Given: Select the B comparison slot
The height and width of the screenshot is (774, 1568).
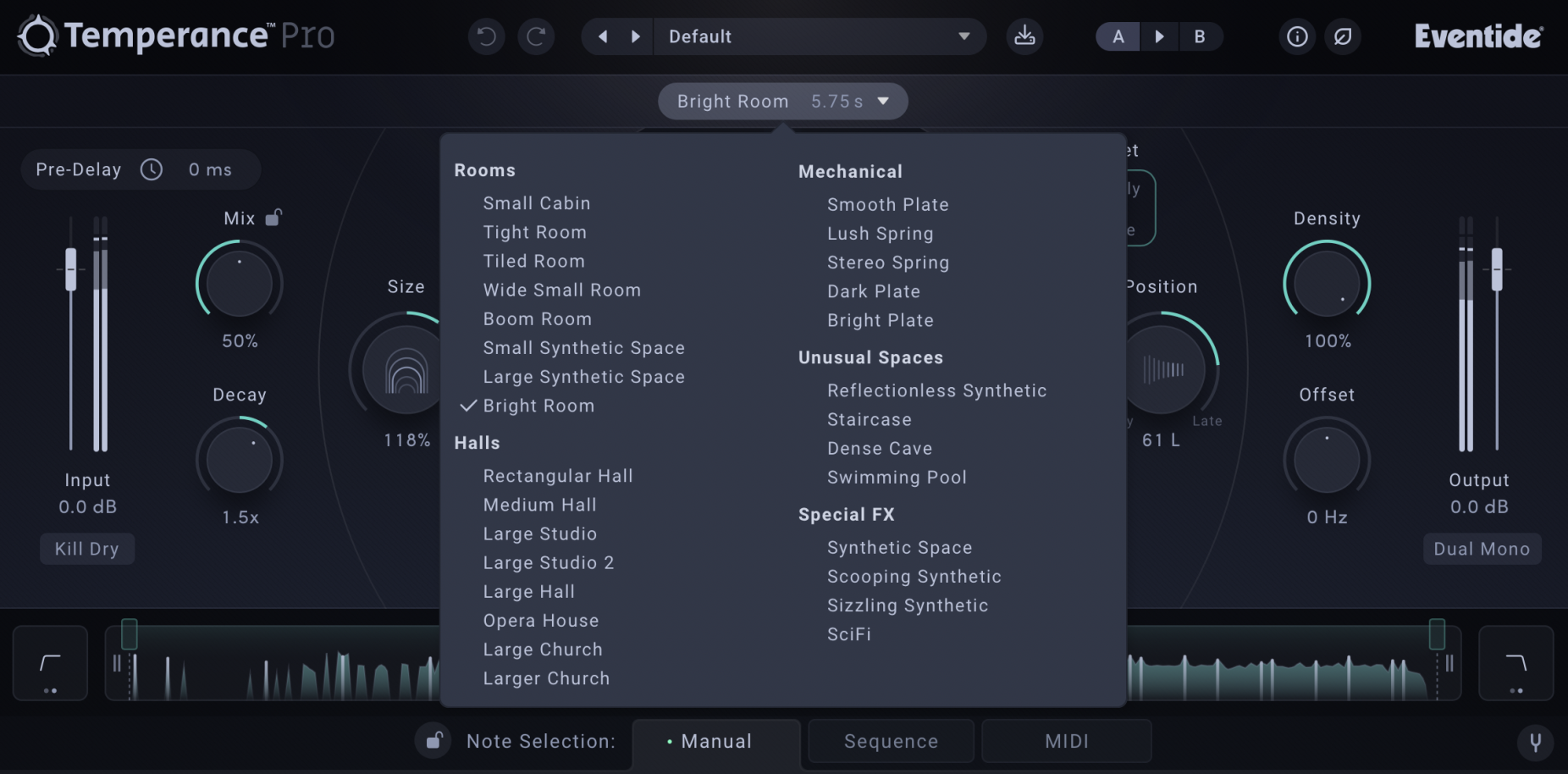Looking at the screenshot, I should click(1199, 36).
